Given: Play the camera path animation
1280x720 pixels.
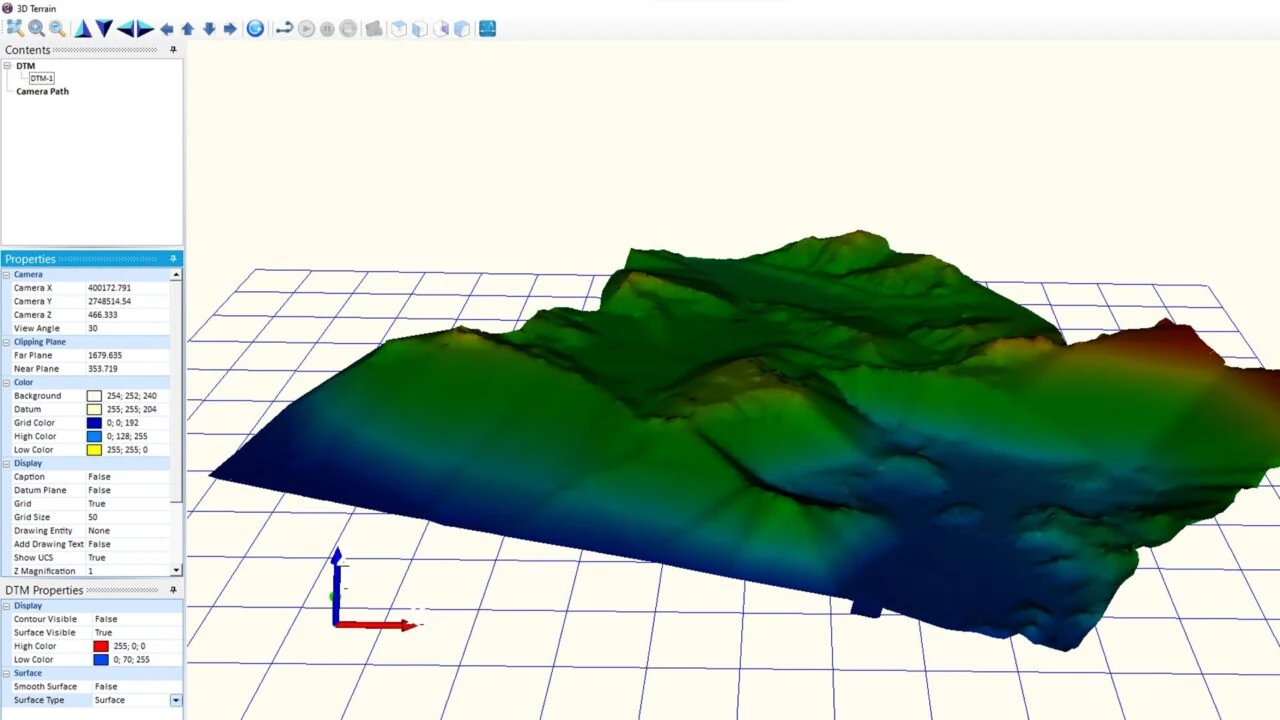Looking at the screenshot, I should pyautogui.click(x=307, y=29).
